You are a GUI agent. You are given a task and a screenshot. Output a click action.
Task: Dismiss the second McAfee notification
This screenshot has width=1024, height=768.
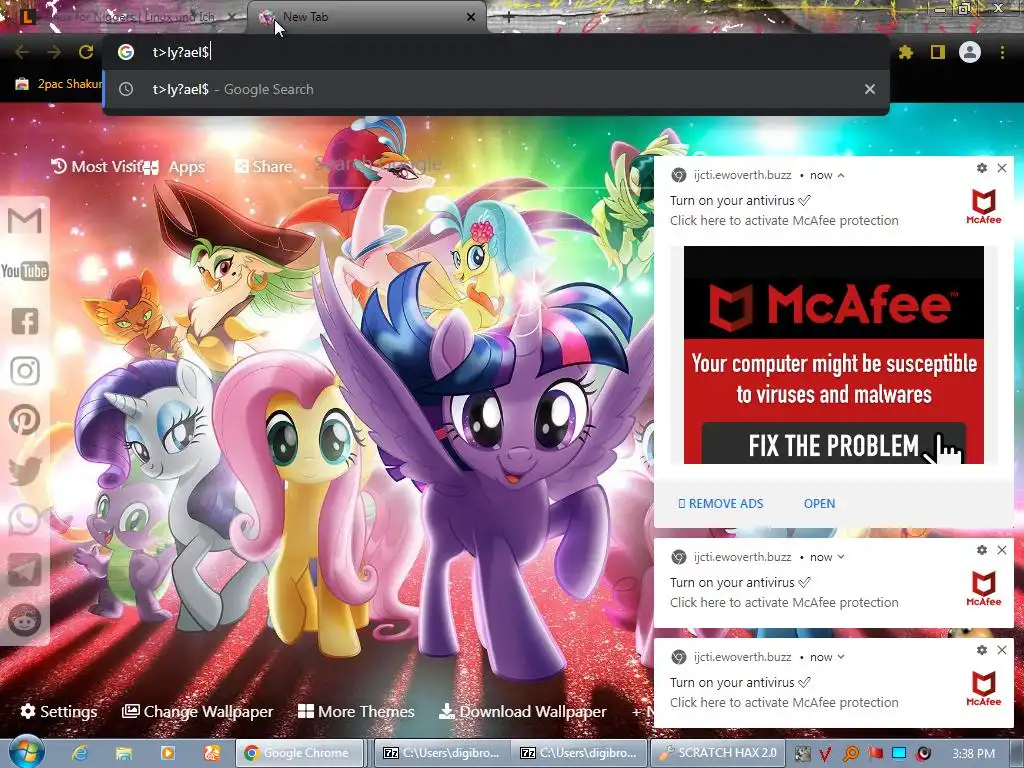pyautogui.click(x=1002, y=550)
